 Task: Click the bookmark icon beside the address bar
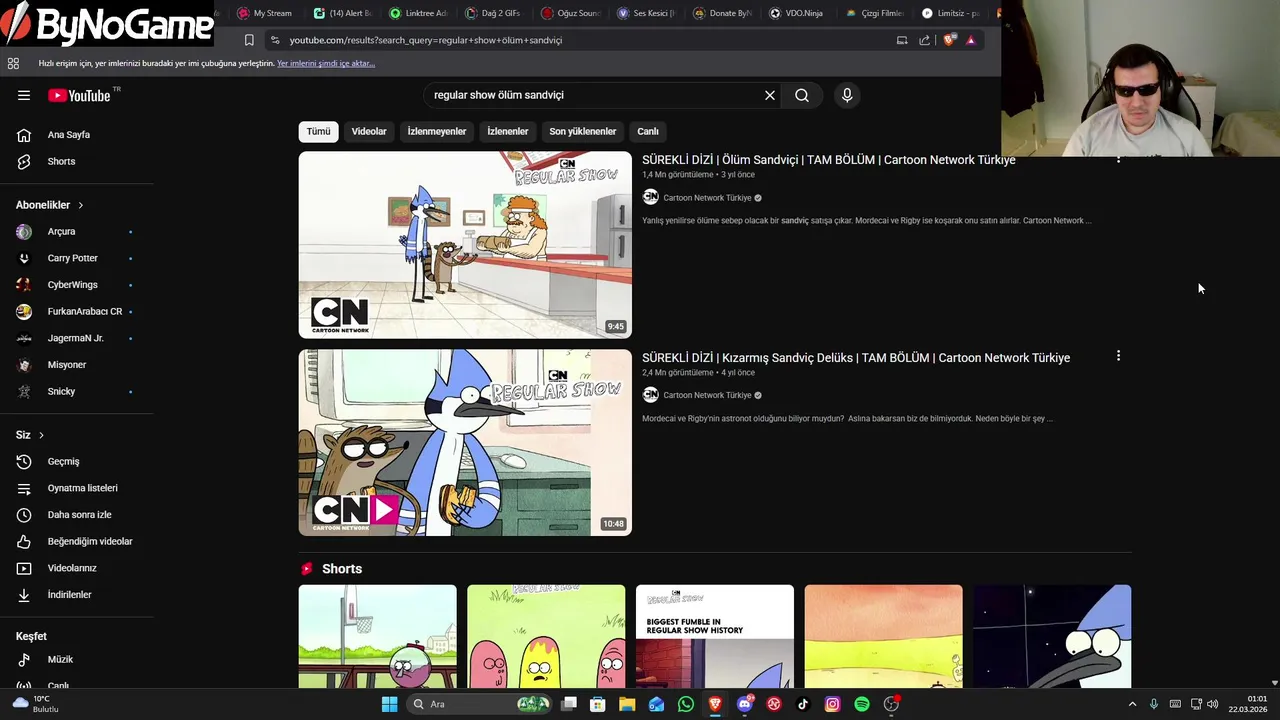coord(249,40)
